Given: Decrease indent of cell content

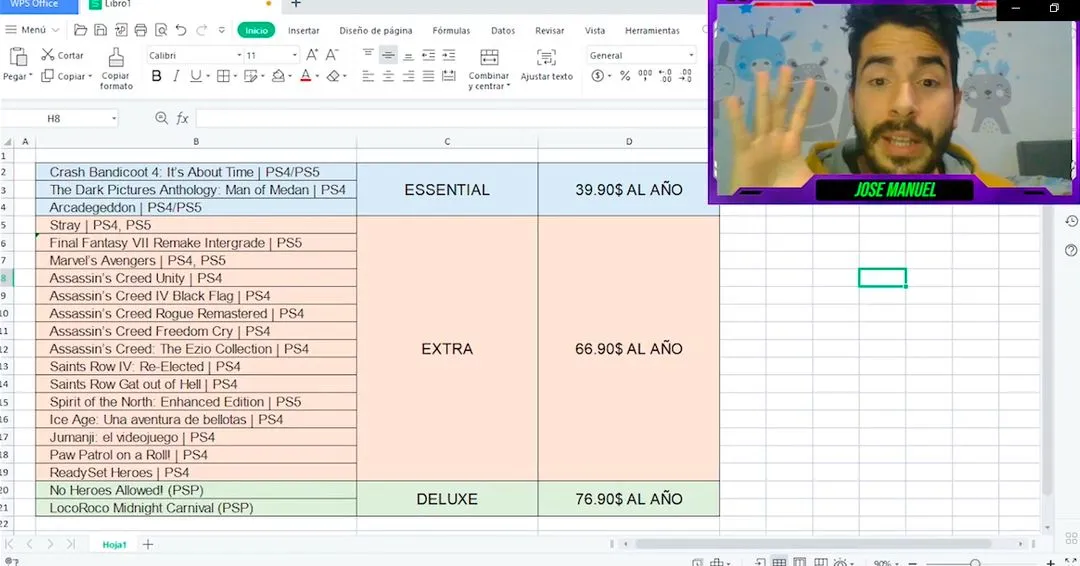Looking at the screenshot, I should coord(428,55).
